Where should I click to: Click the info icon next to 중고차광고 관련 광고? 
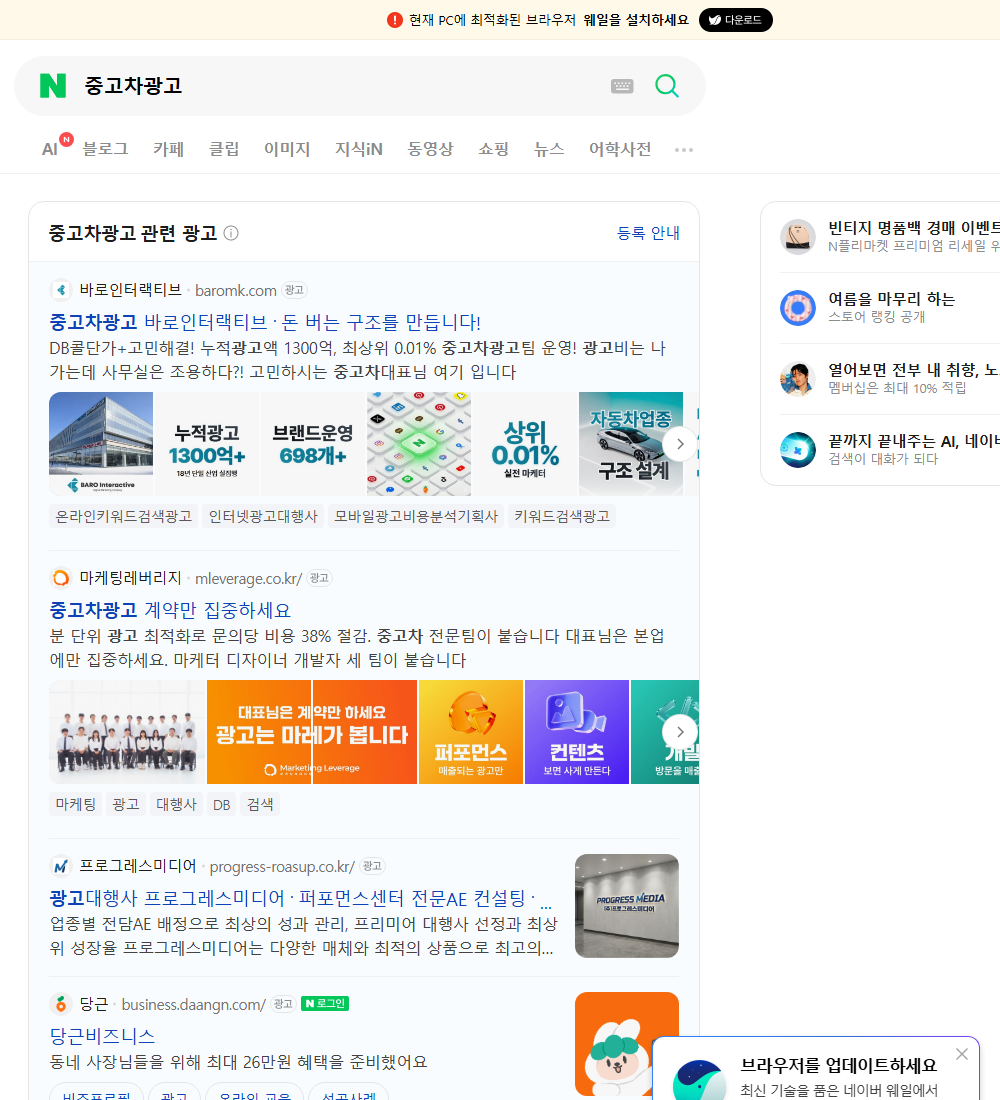click(x=231, y=233)
